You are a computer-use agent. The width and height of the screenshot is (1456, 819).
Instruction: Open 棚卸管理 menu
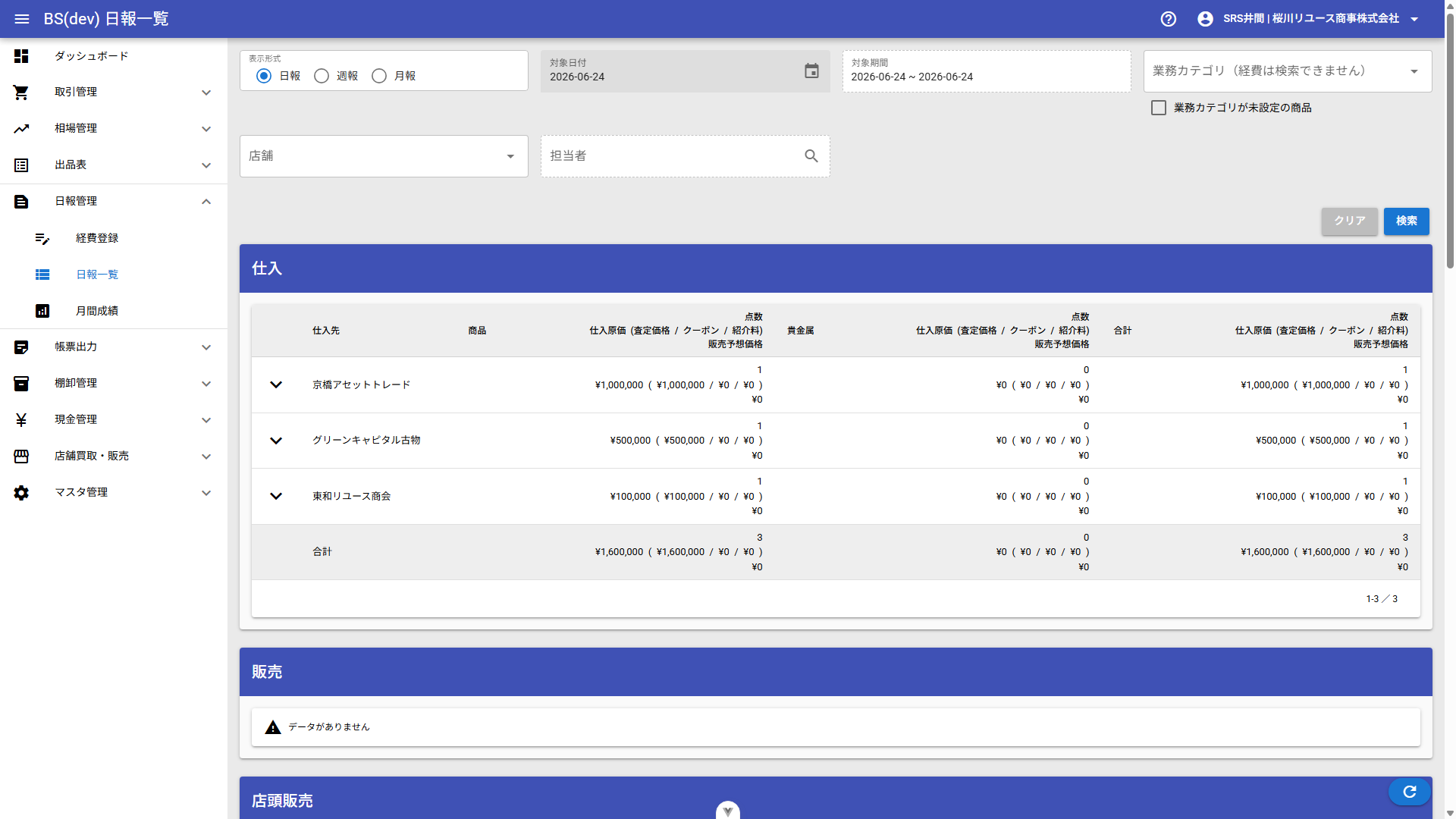click(114, 384)
